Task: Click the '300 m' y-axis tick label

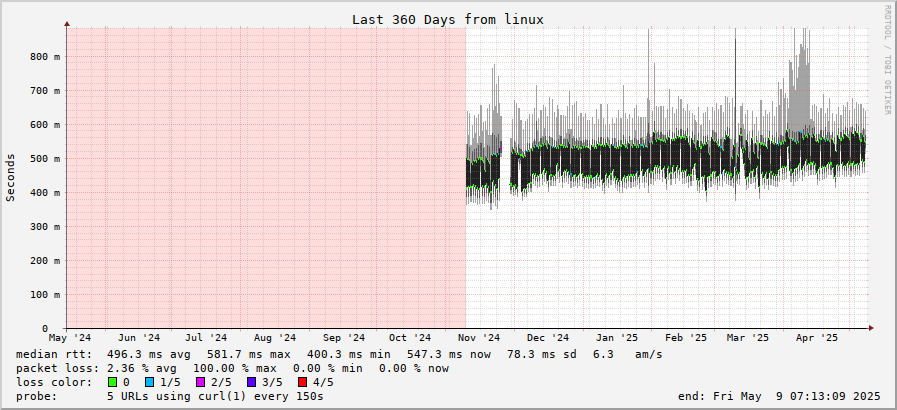Action: [45, 226]
